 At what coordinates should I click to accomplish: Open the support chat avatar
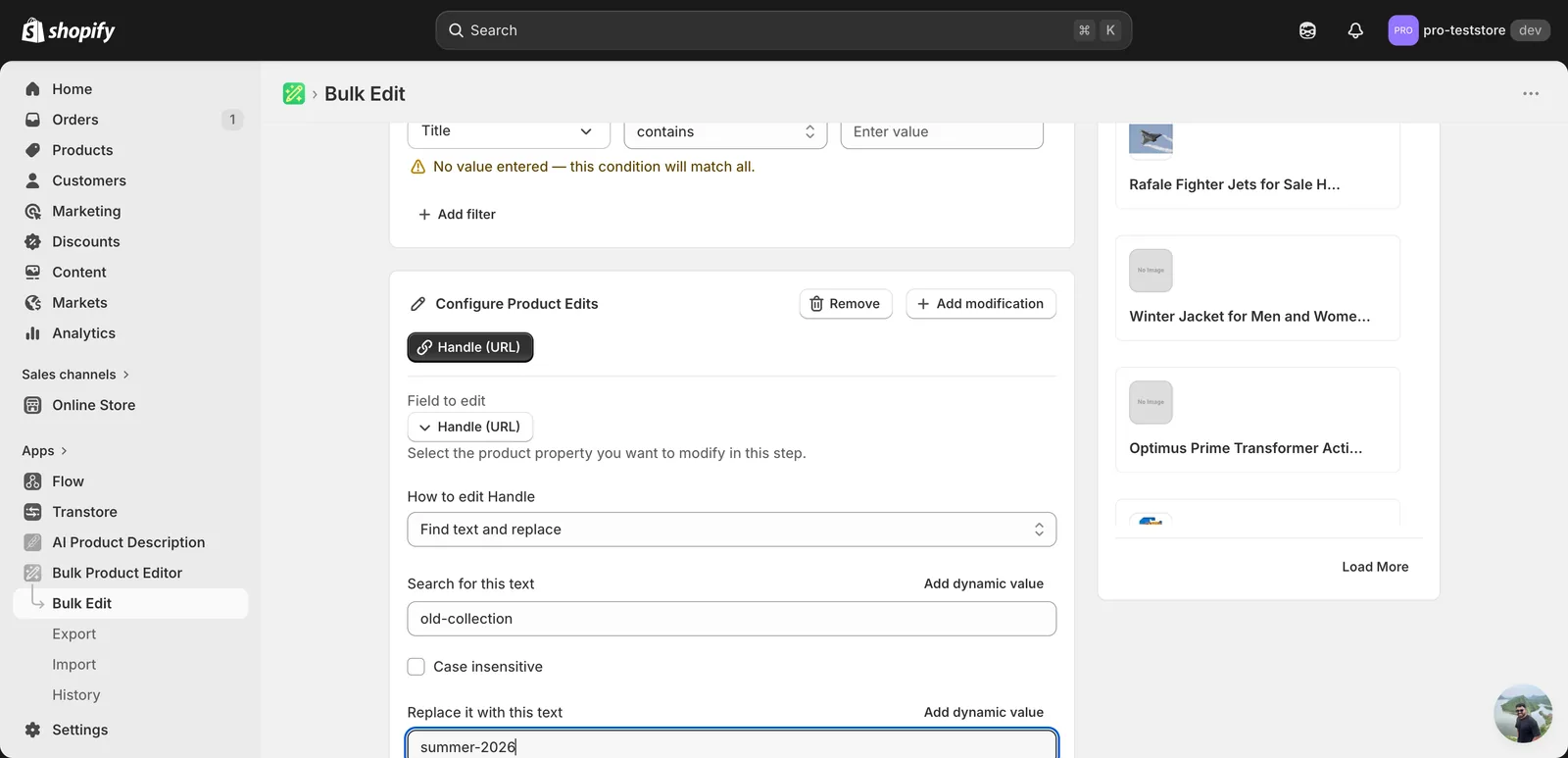(1523, 714)
